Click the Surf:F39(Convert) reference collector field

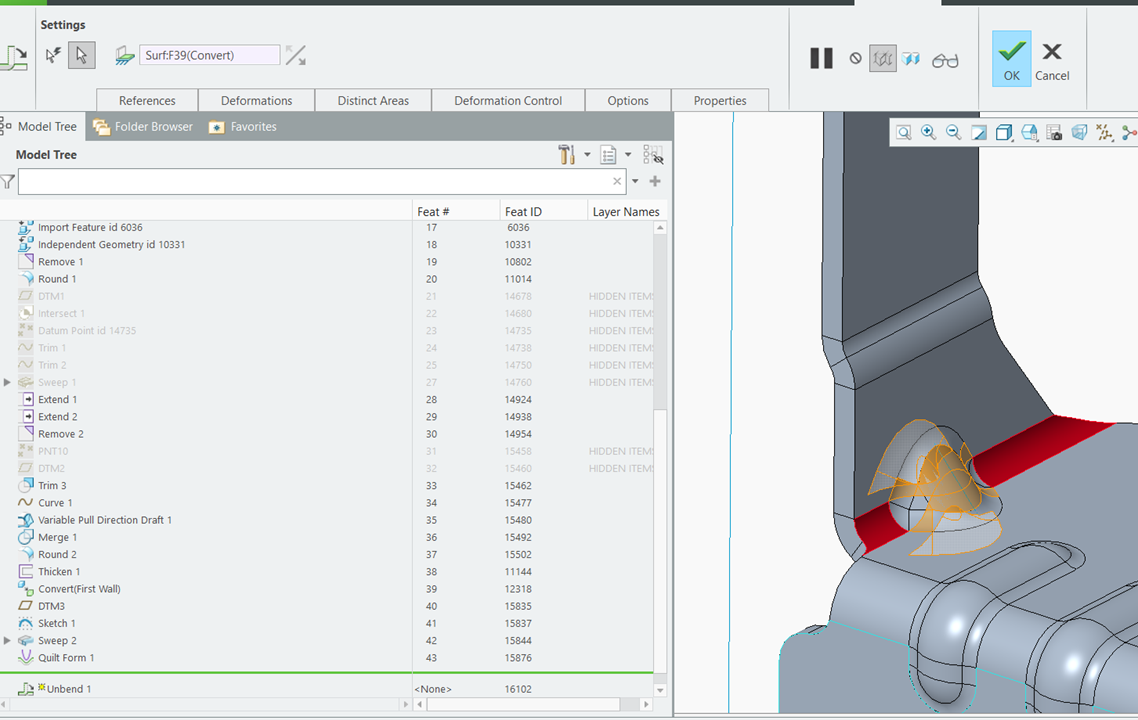210,55
